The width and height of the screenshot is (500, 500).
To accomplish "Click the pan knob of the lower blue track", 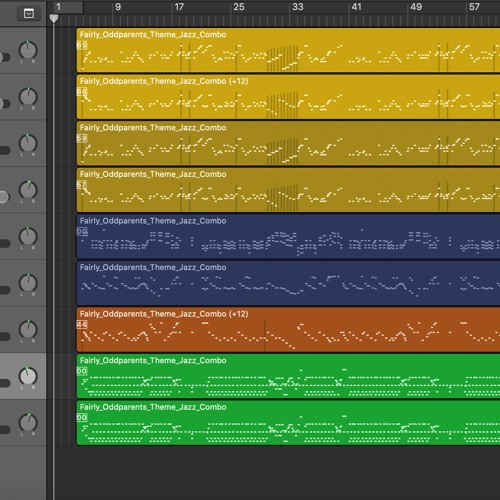I will click(28, 283).
